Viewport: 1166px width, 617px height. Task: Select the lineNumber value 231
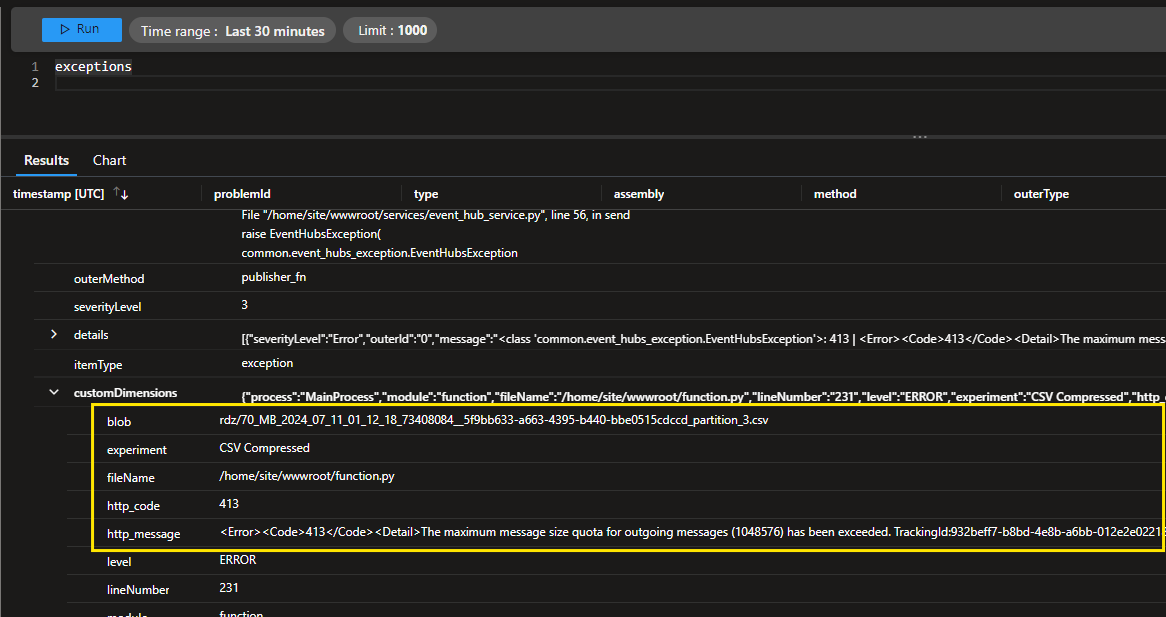[x=229, y=588]
